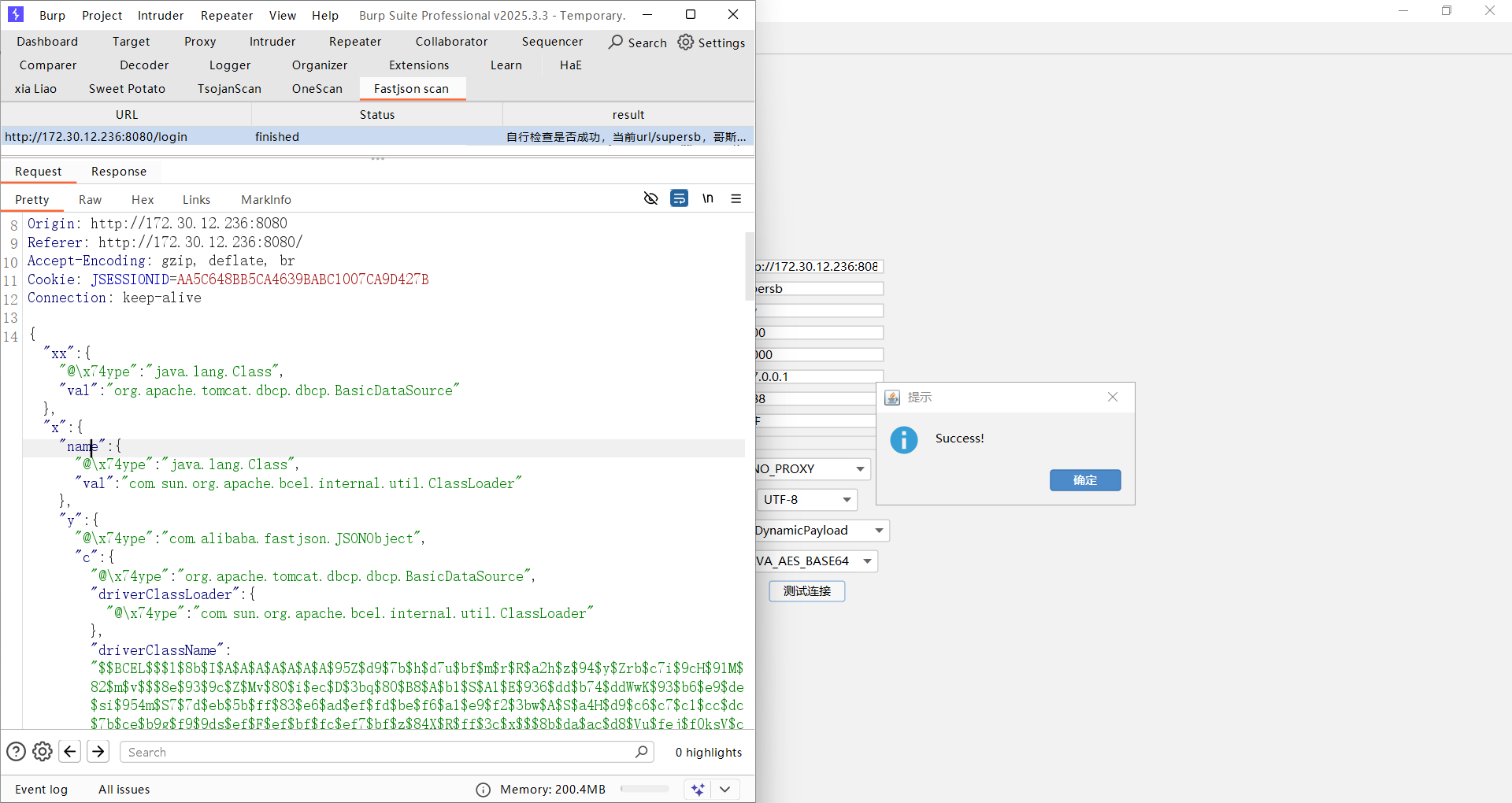Switch to the OneScan tab
The height and width of the screenshot is (803, 1512).
[x=317, y=89]
